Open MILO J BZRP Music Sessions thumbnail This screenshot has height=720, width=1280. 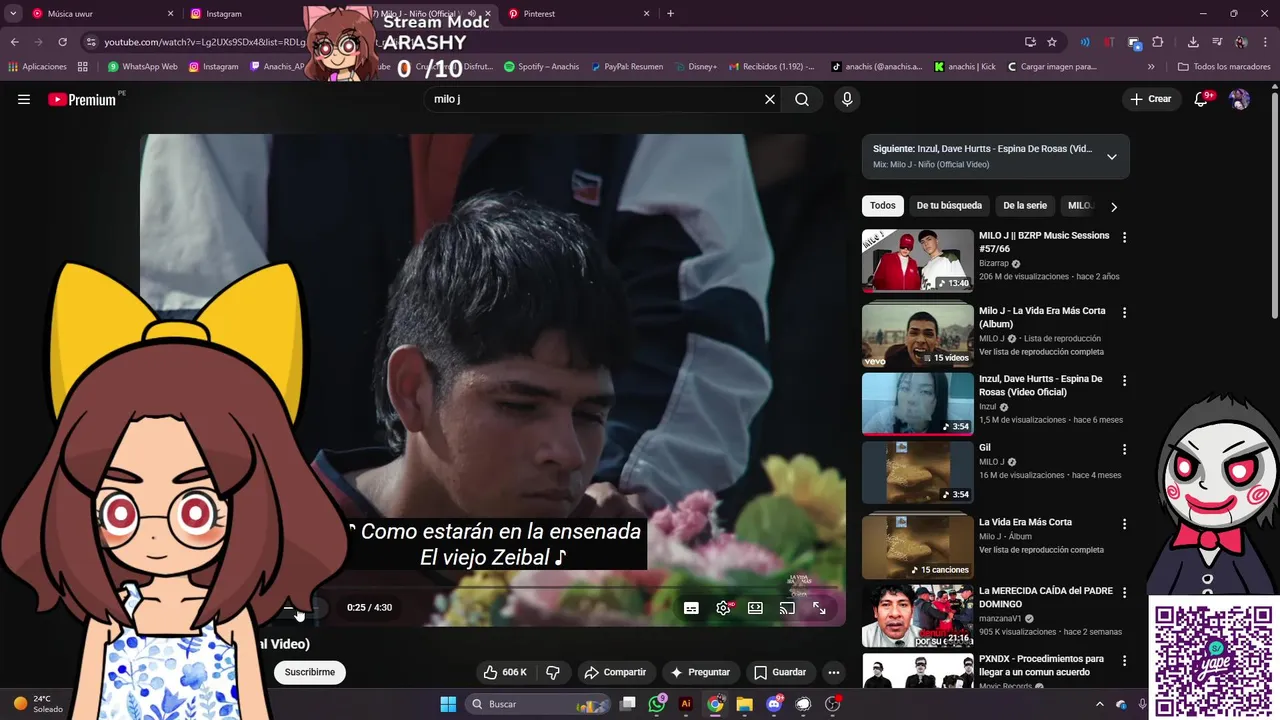[918, 260]
